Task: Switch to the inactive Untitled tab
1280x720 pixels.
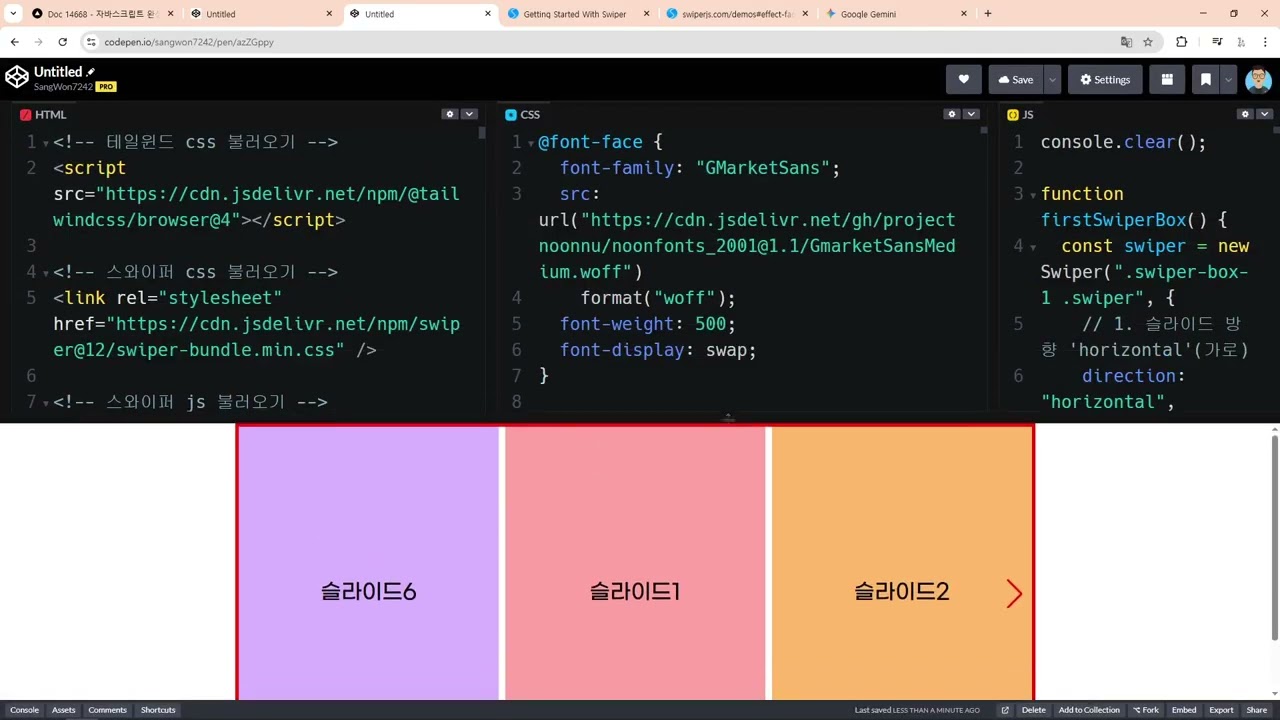Action: click(262, 14)
